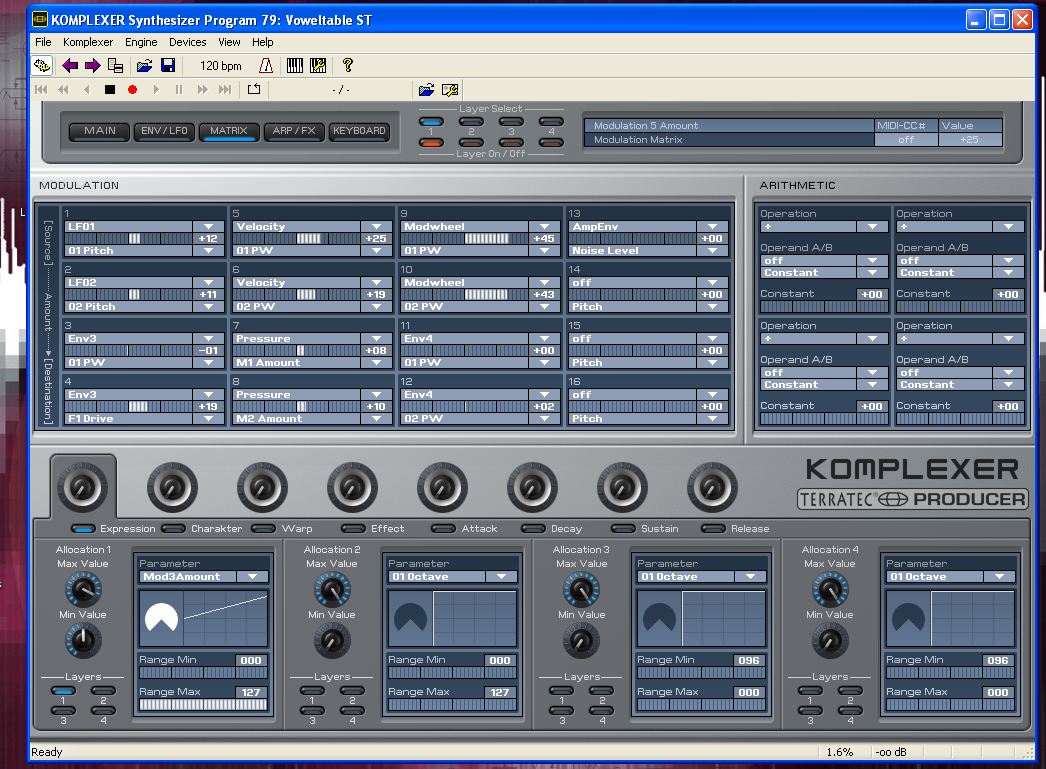Click the Warp macro knob
This screenshot has width=1046, height=769.
262,488
